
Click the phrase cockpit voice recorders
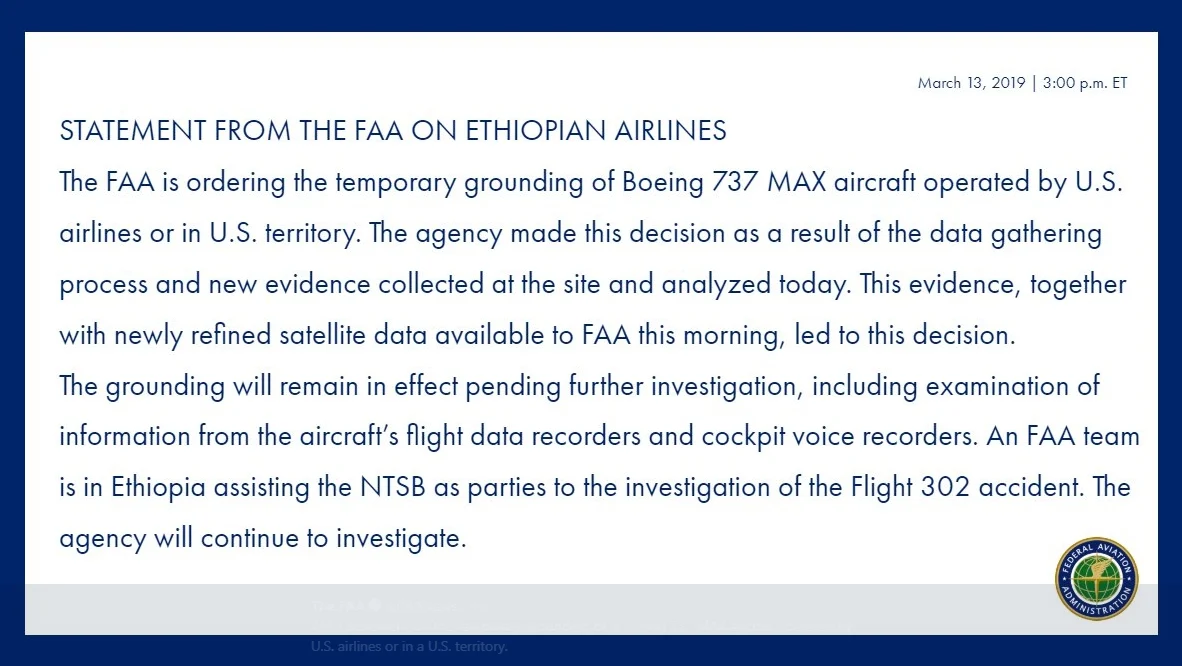pyautogui.click(x=839, y=437)
